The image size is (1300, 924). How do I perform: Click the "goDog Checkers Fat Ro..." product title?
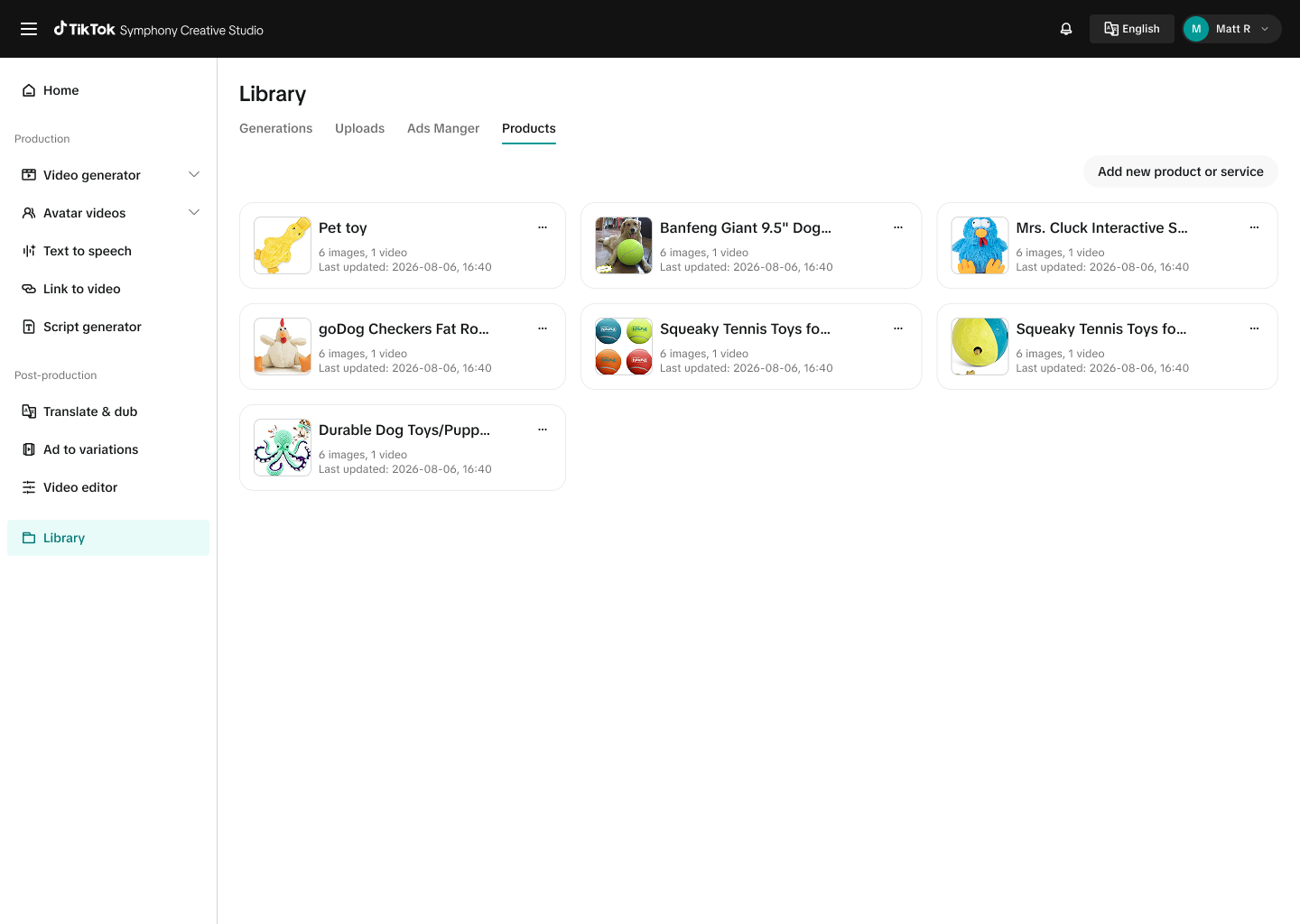(404, 328)
